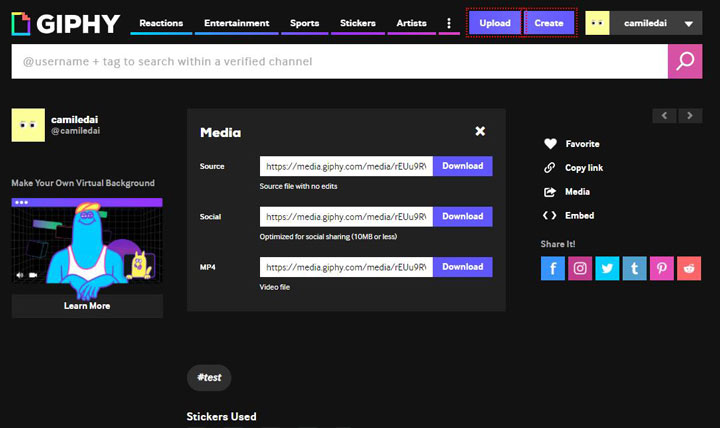
Task: Click the search input field
Action: (x=339, y=62)
